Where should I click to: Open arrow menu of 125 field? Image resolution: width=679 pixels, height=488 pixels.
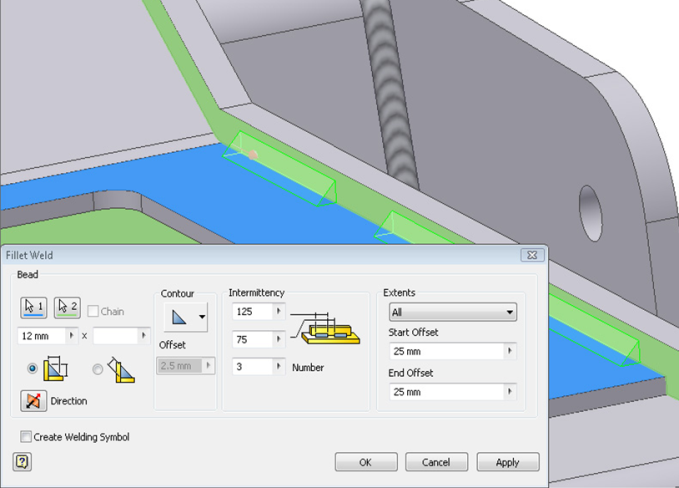coord(278,312)
